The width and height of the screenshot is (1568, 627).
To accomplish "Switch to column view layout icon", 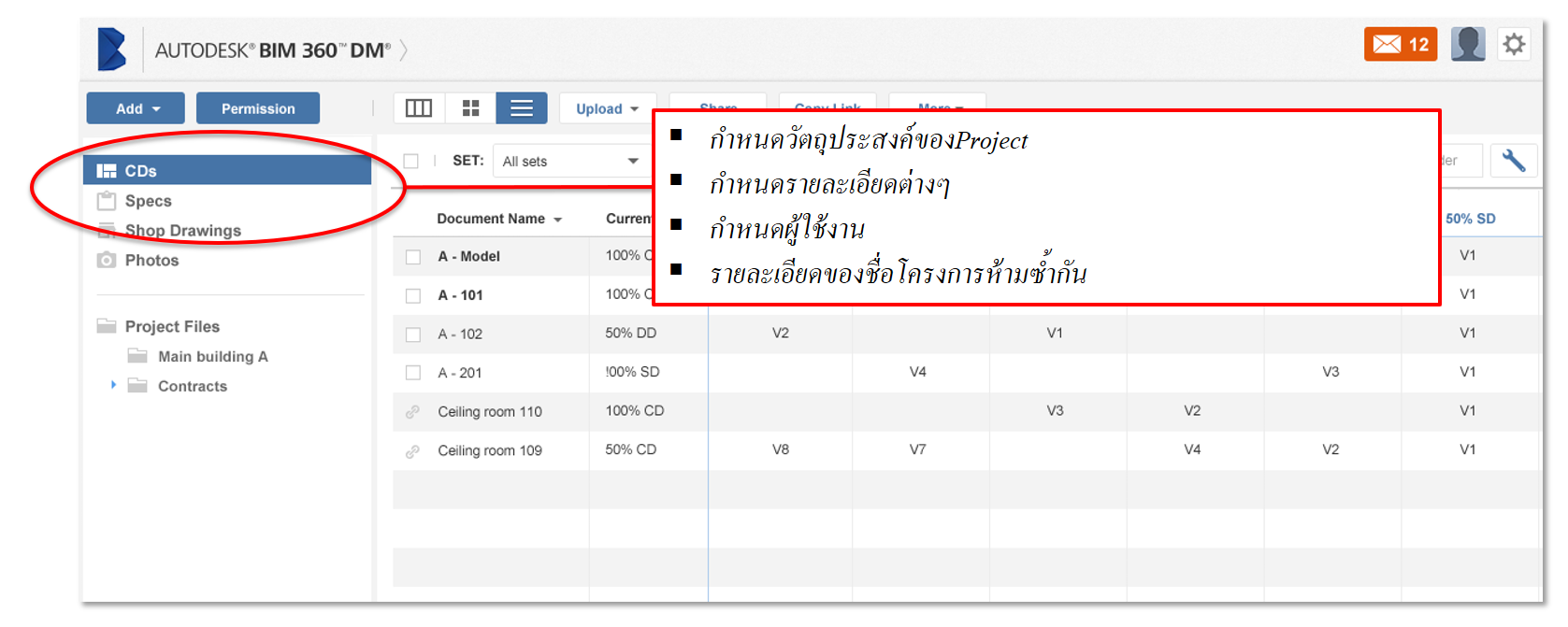I will point(419,108).
